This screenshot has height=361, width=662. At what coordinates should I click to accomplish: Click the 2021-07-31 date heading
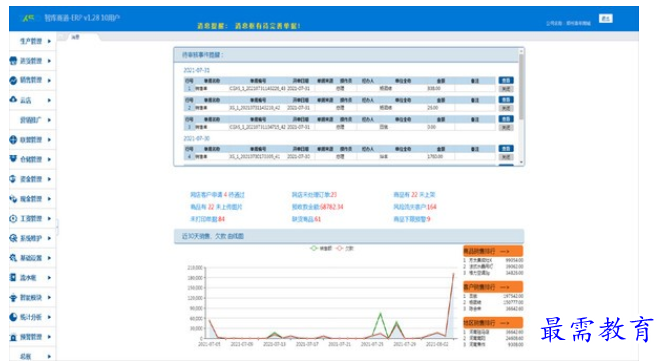click(x=196, y=70)
